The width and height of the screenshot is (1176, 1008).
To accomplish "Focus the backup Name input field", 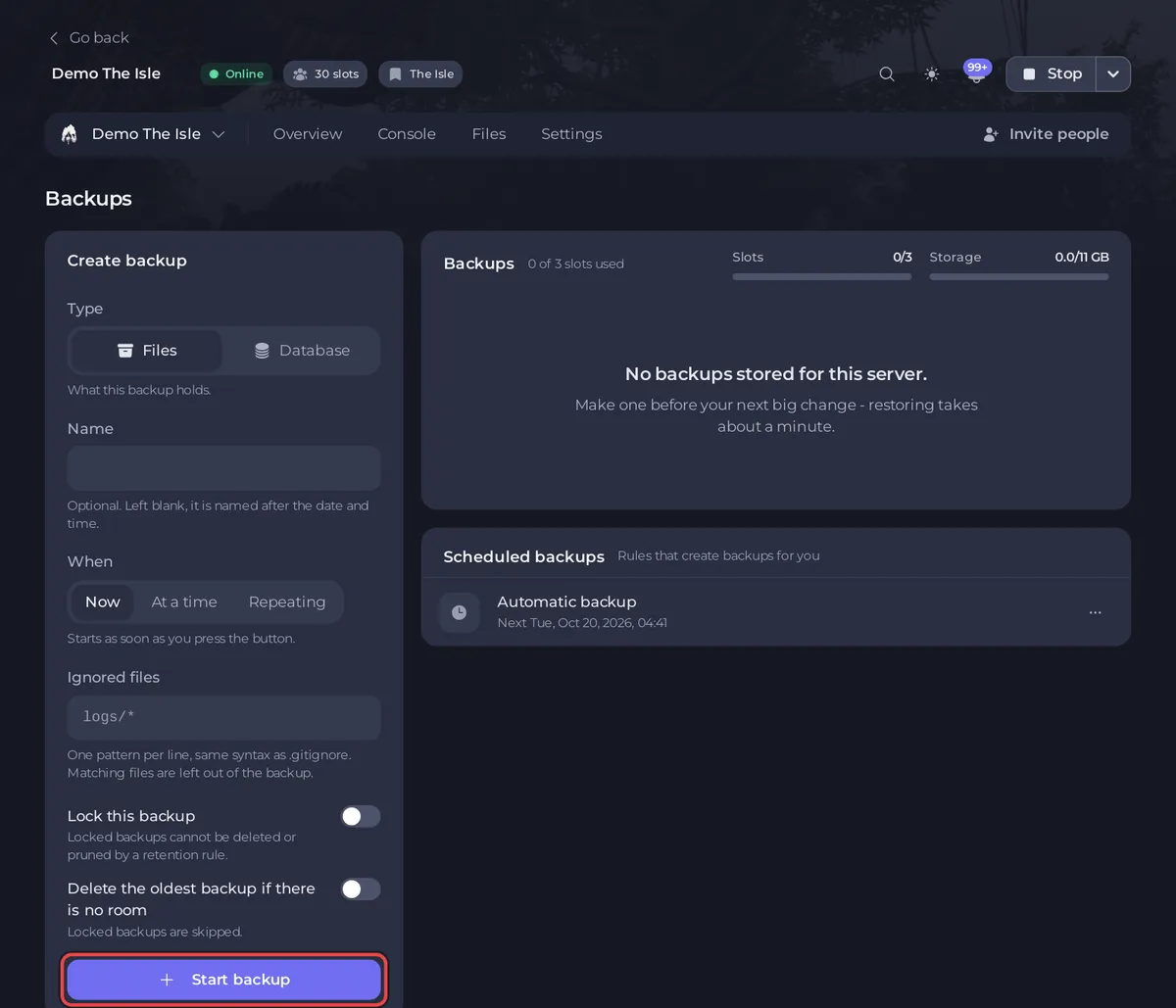I will pos(223,468).
